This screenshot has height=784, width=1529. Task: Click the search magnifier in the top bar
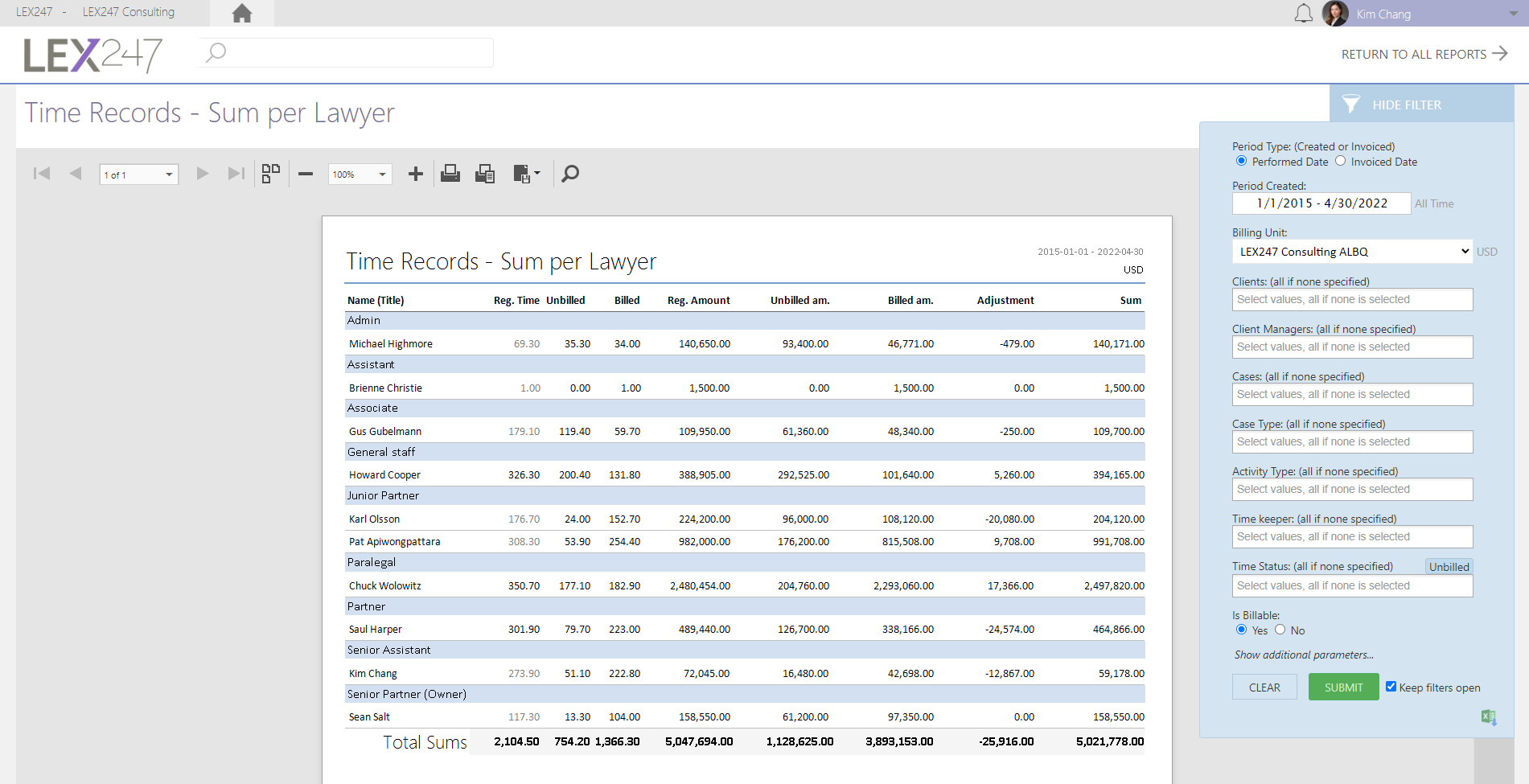[216, 53]
